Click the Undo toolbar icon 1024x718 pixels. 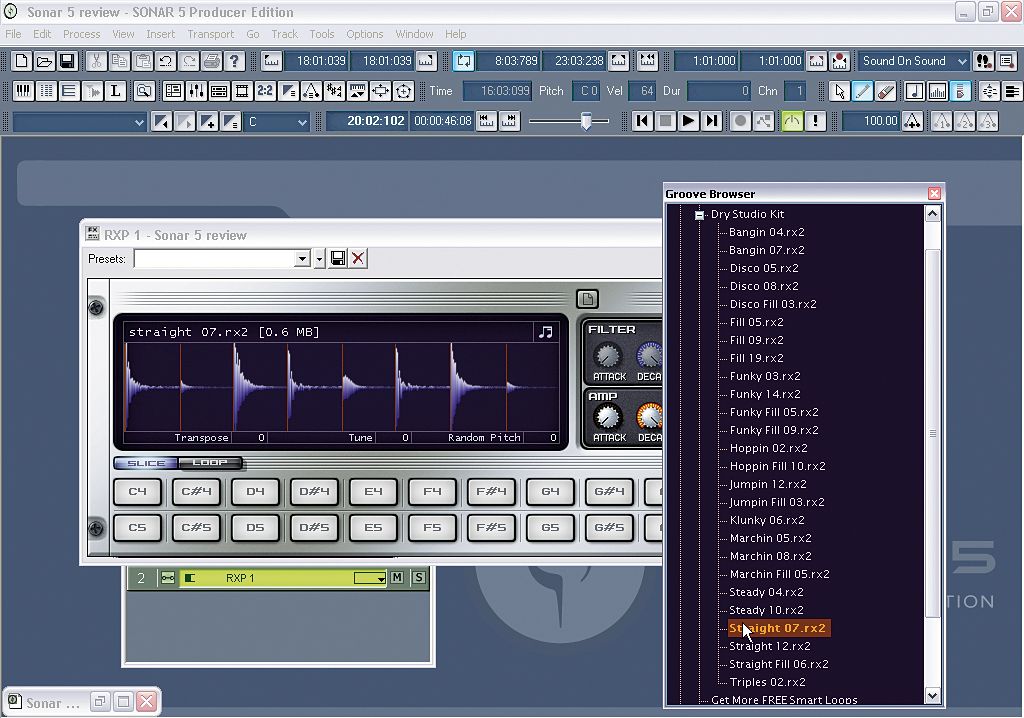click(166, 61)
